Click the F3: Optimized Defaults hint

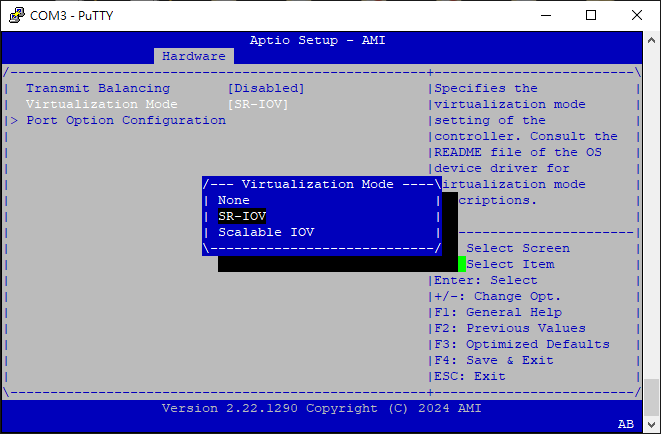(521, 344)
